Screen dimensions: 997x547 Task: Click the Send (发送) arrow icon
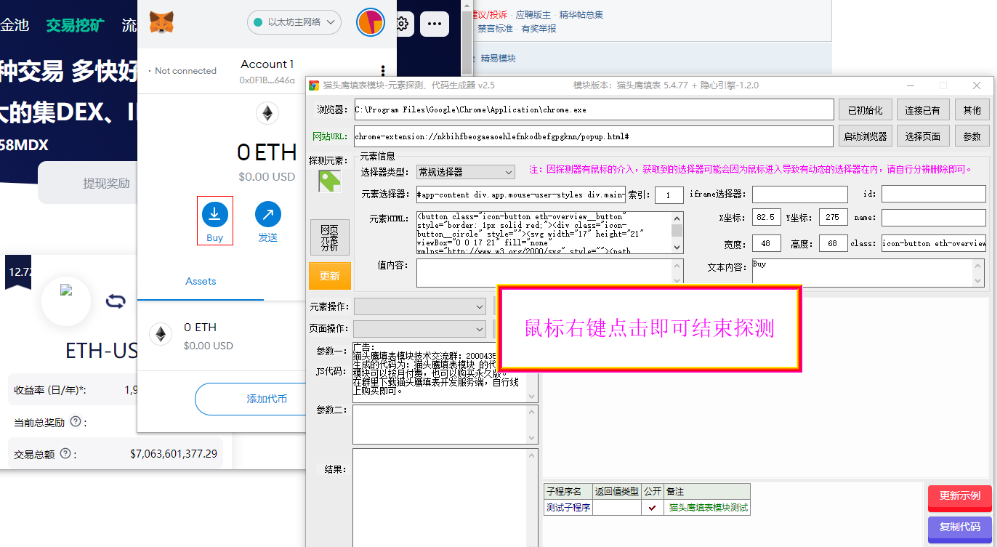pyautogui.click(x=268, y=214)
